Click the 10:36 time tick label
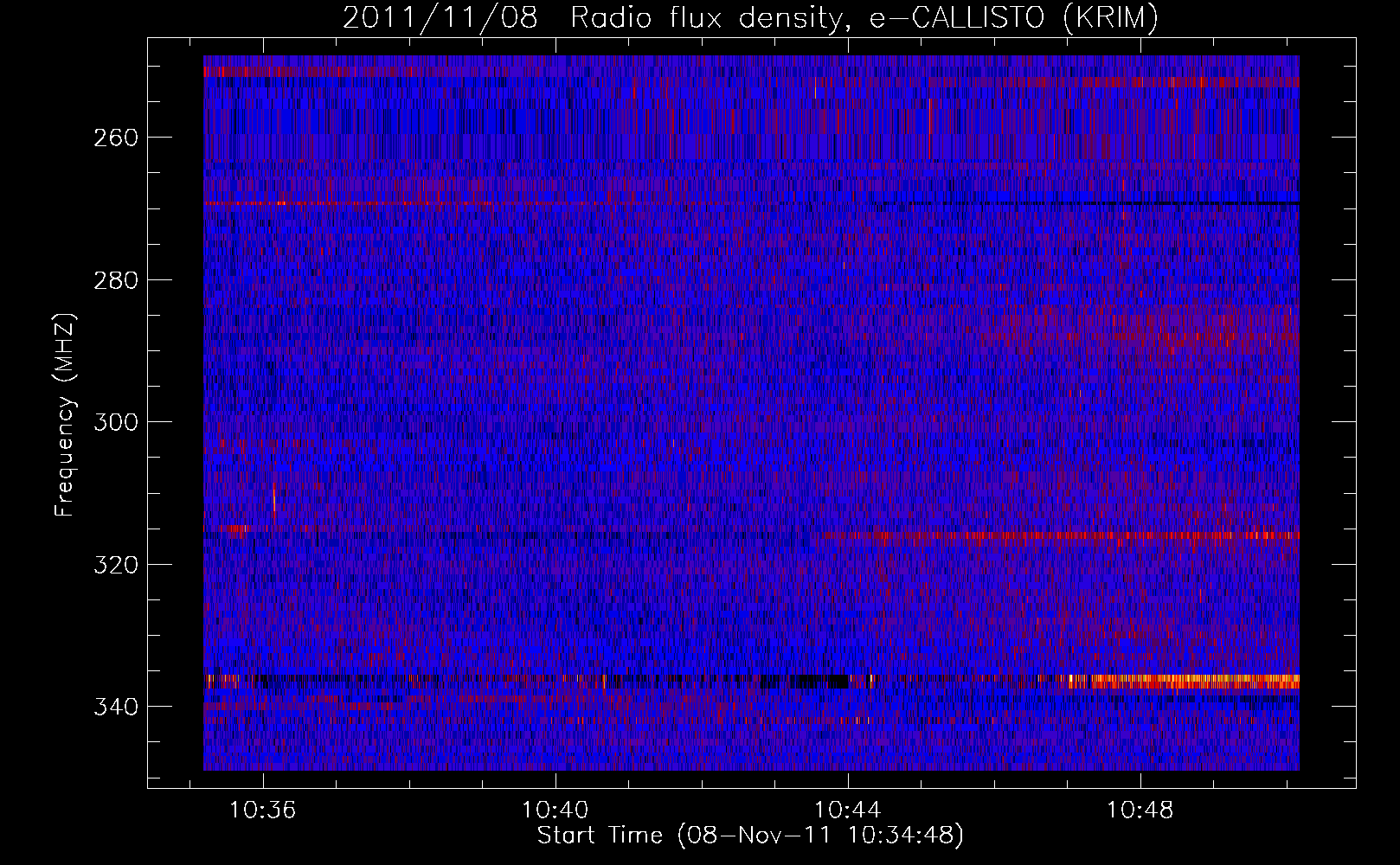This screenshot has height=865, width=1400. pyautogui.click(x=262, y=810)
